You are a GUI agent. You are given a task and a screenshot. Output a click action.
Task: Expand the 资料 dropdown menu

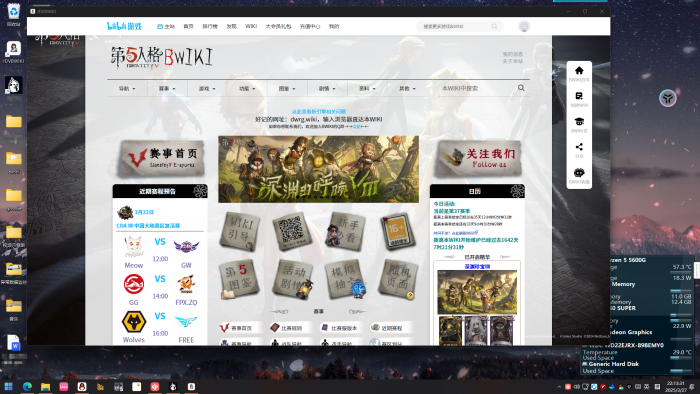(x=367, y=88)
